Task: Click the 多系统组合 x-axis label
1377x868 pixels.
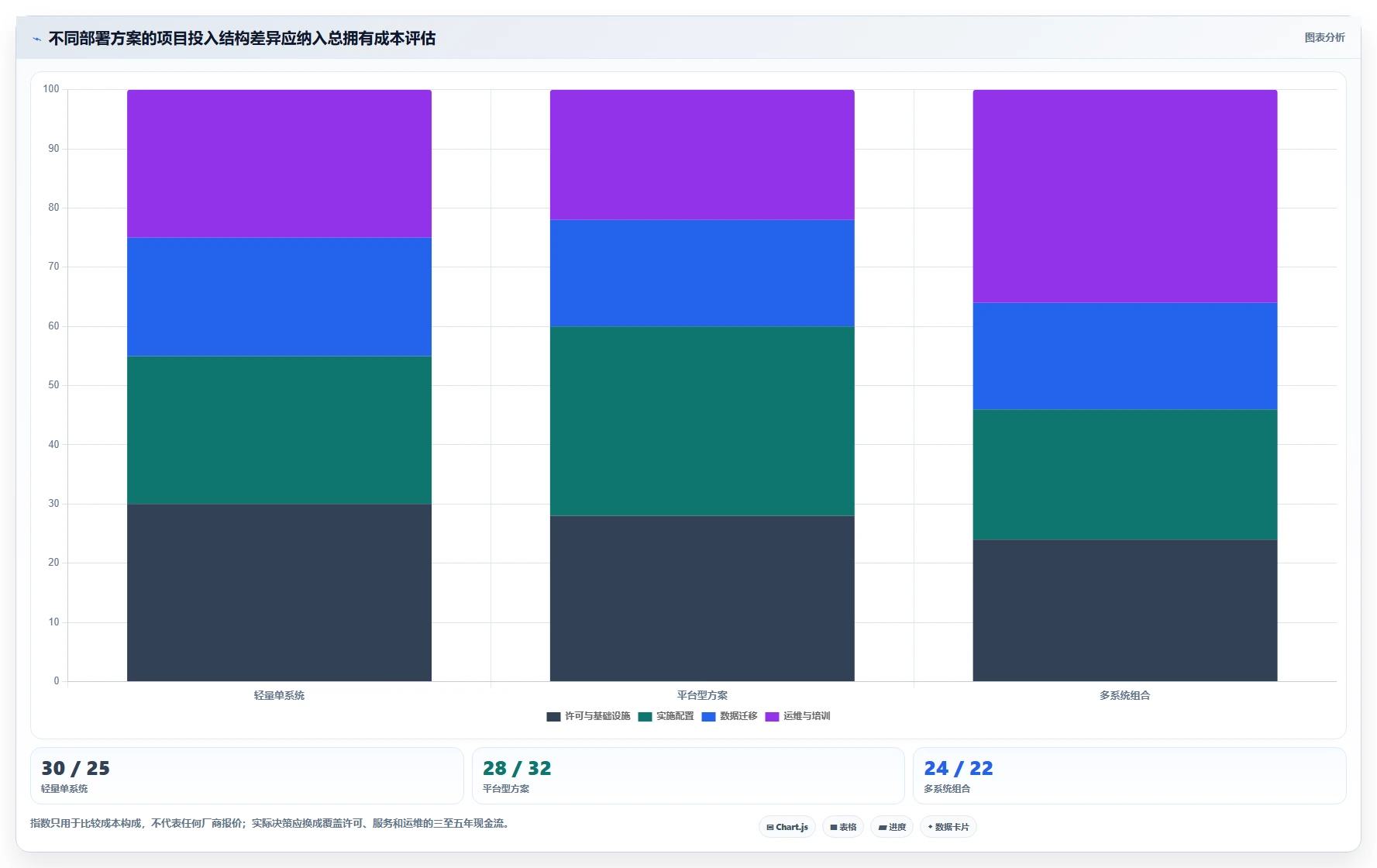Action: pos(1125,695)
